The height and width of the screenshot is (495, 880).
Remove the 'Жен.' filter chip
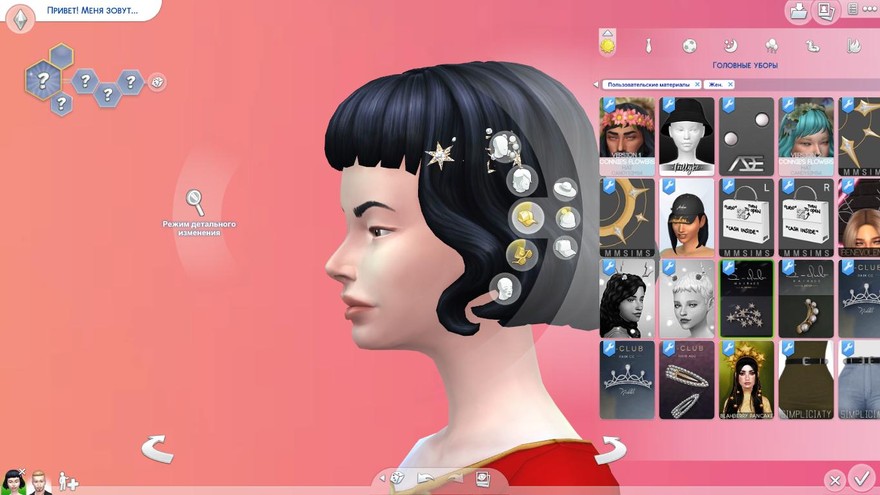[x=730, y=84]
